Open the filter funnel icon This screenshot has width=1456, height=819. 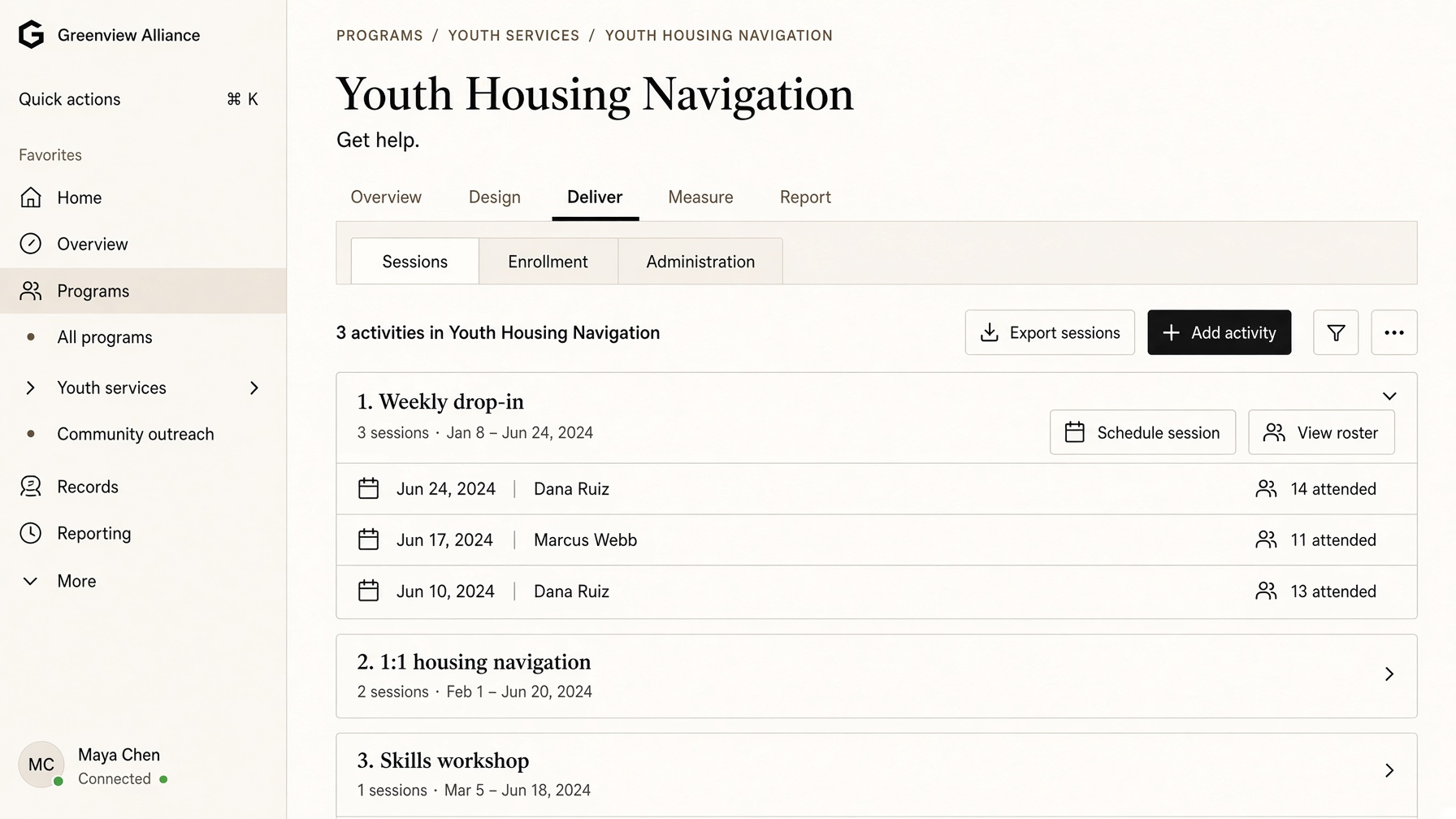pos(1336,332)
